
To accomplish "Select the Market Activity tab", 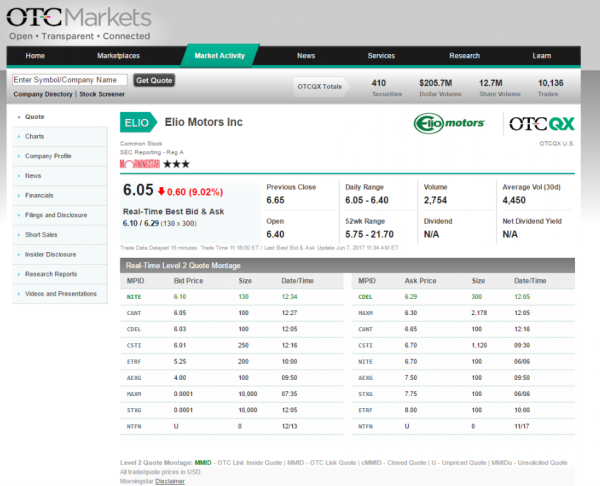I will (x=220, y=56).
